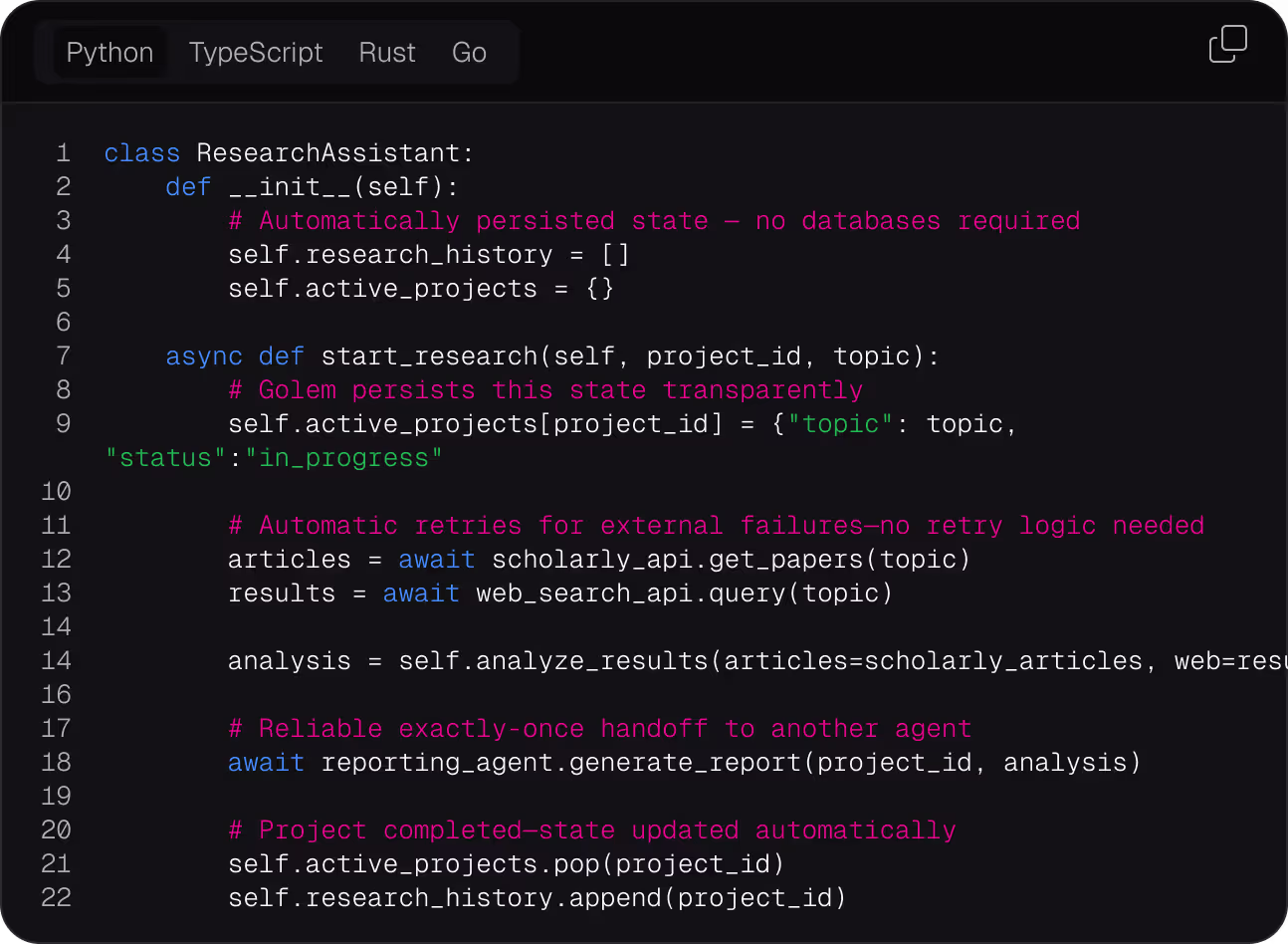
Task: Click 'await reporting_agent.generate_report' line
Action: [x=685, y=763]
